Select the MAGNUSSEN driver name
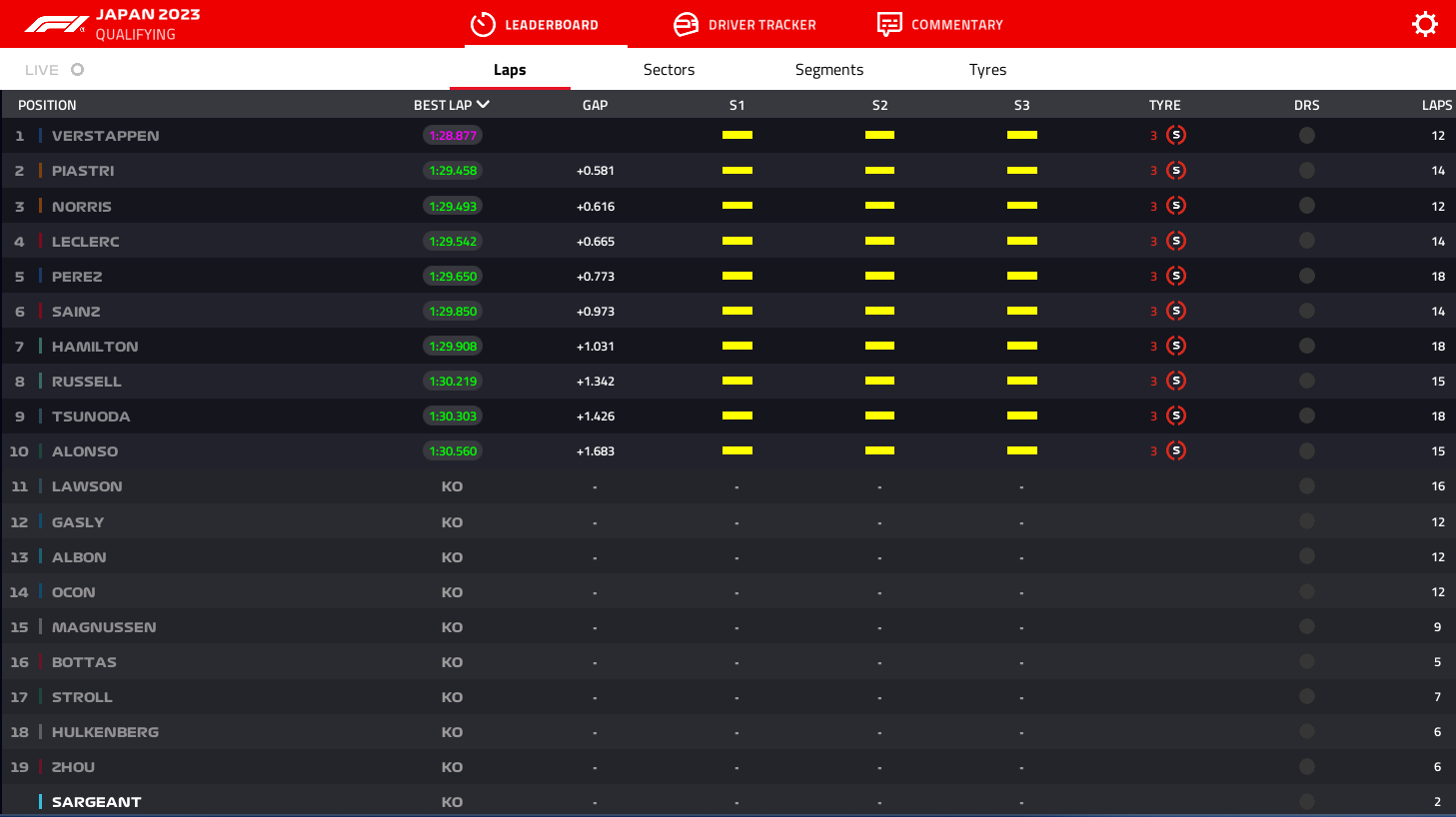1456x817 pixels. pyautogui.click(x=104, y=627)
